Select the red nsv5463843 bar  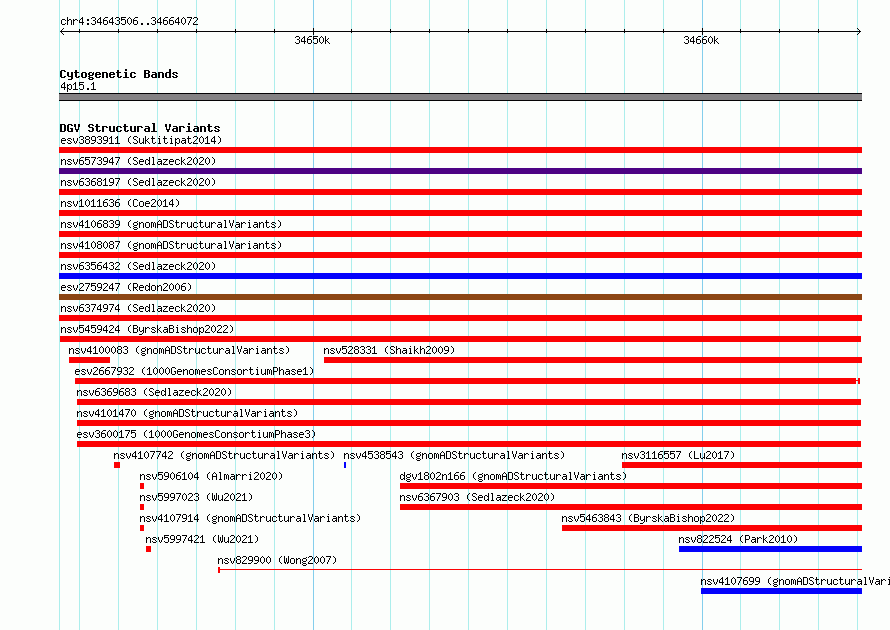click(712, 528)
